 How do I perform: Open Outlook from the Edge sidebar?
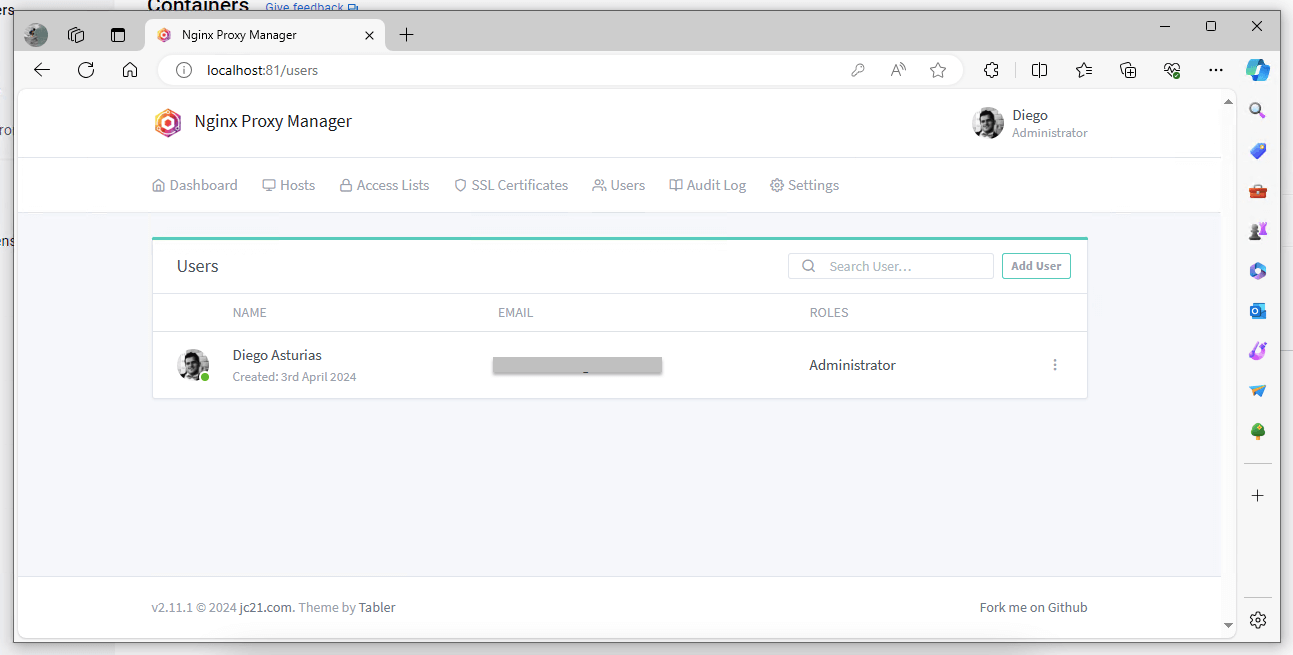pos(1257,310)
